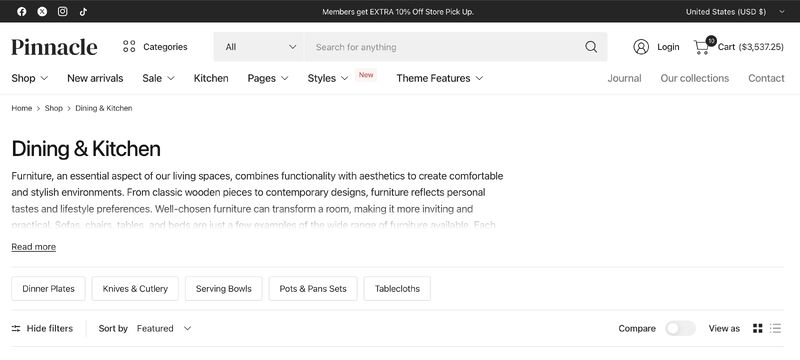Open the United States (USD $) currency selector
Screen dimensions: 800x360
point(735,12)
